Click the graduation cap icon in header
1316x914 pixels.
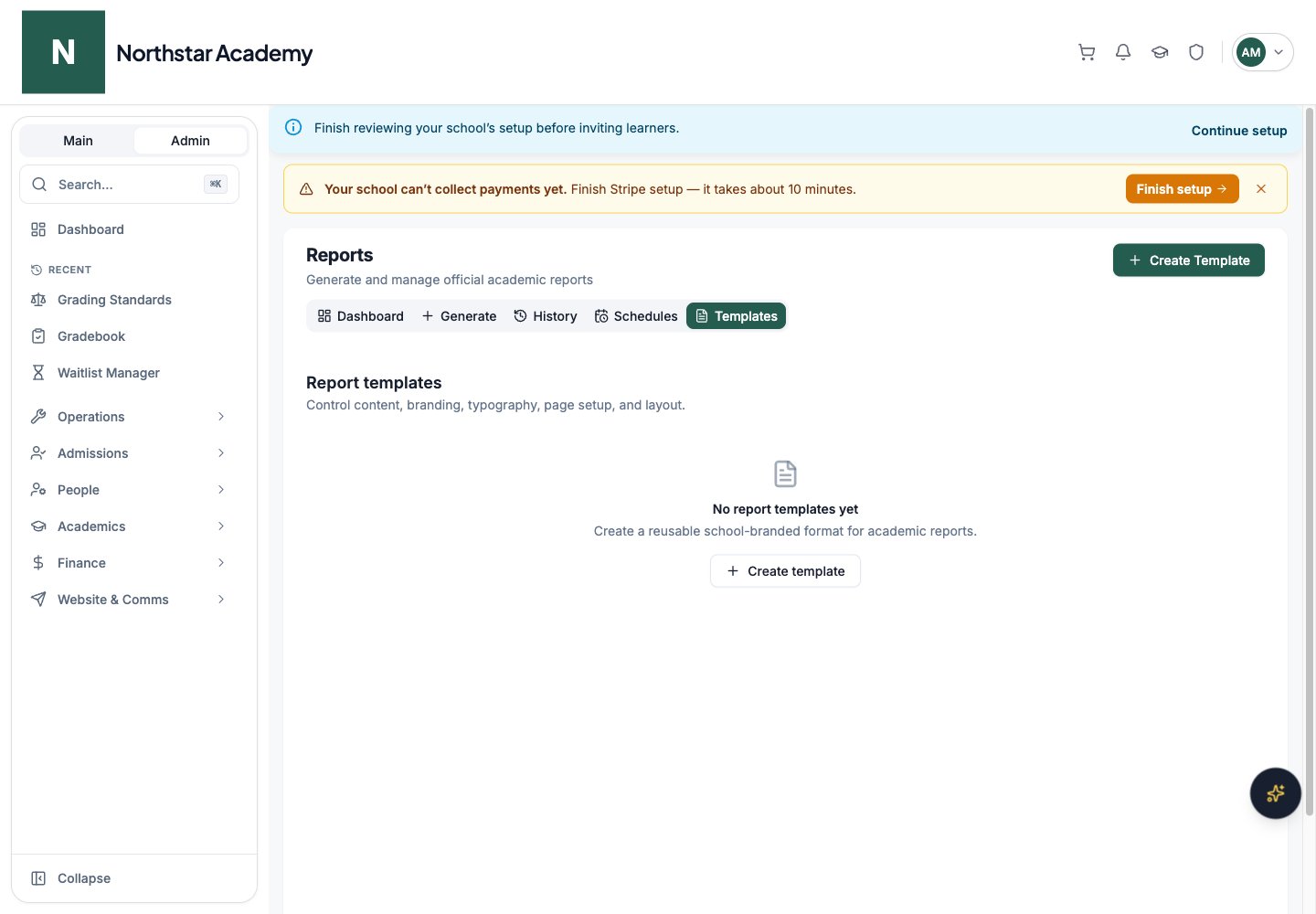[x=1160, y=52]
